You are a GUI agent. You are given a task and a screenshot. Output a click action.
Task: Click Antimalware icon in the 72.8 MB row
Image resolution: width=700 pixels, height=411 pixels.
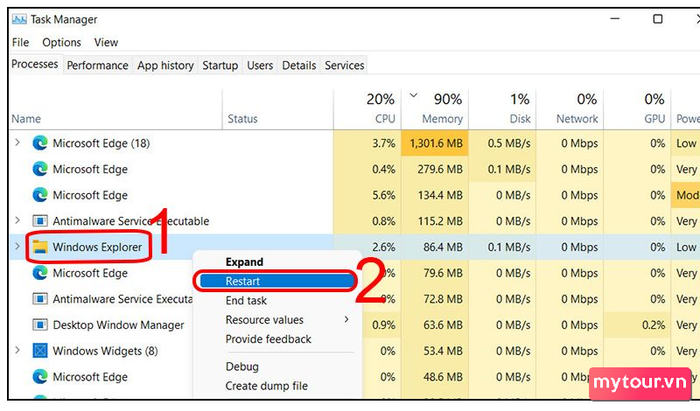tap(40, 299)
